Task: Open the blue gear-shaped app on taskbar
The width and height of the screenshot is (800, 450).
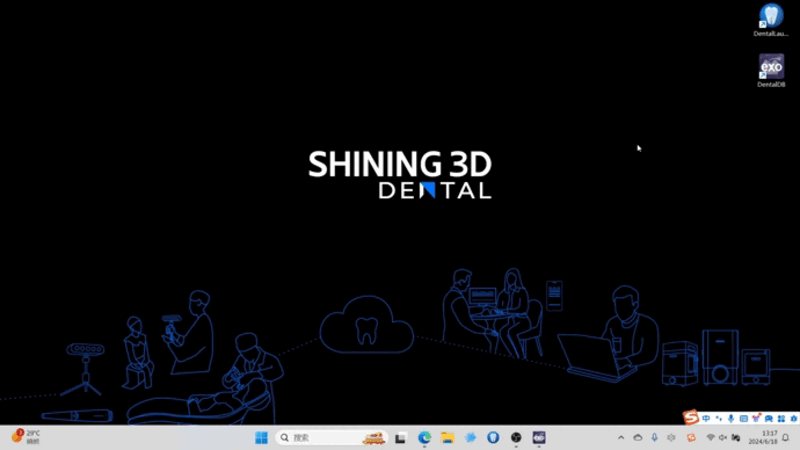Action: tap(470, 437)
